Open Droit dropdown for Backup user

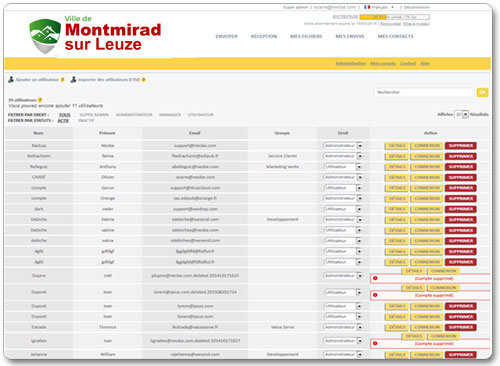pos(343,146)
